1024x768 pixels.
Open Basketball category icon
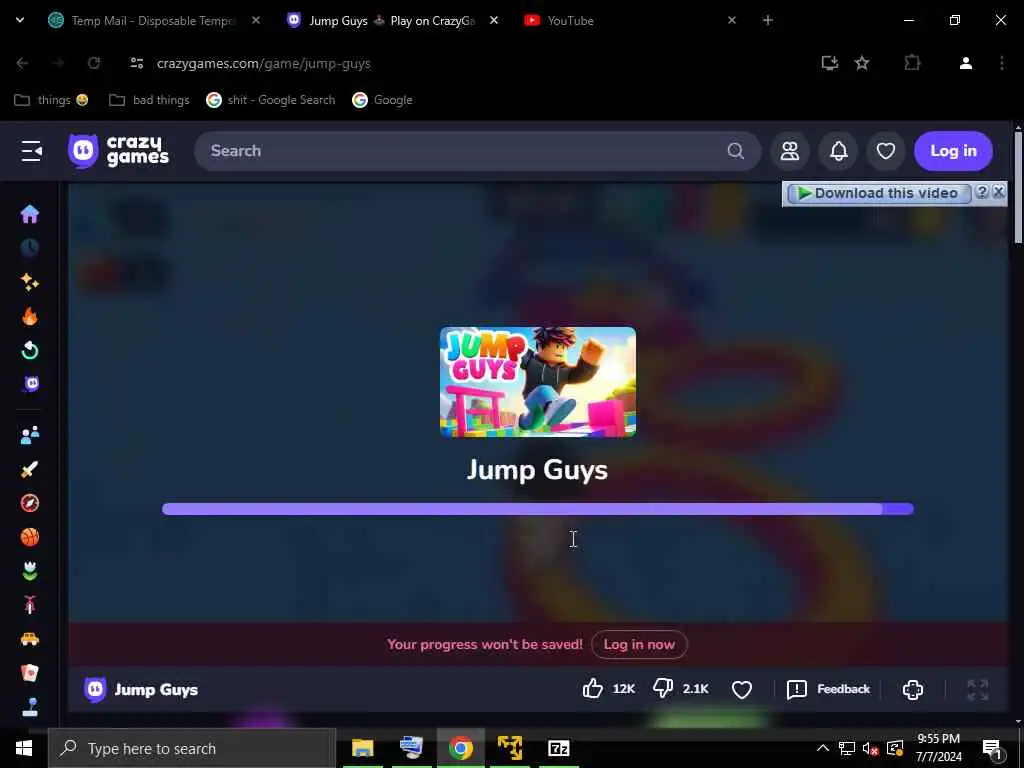[x=30, y=537]
